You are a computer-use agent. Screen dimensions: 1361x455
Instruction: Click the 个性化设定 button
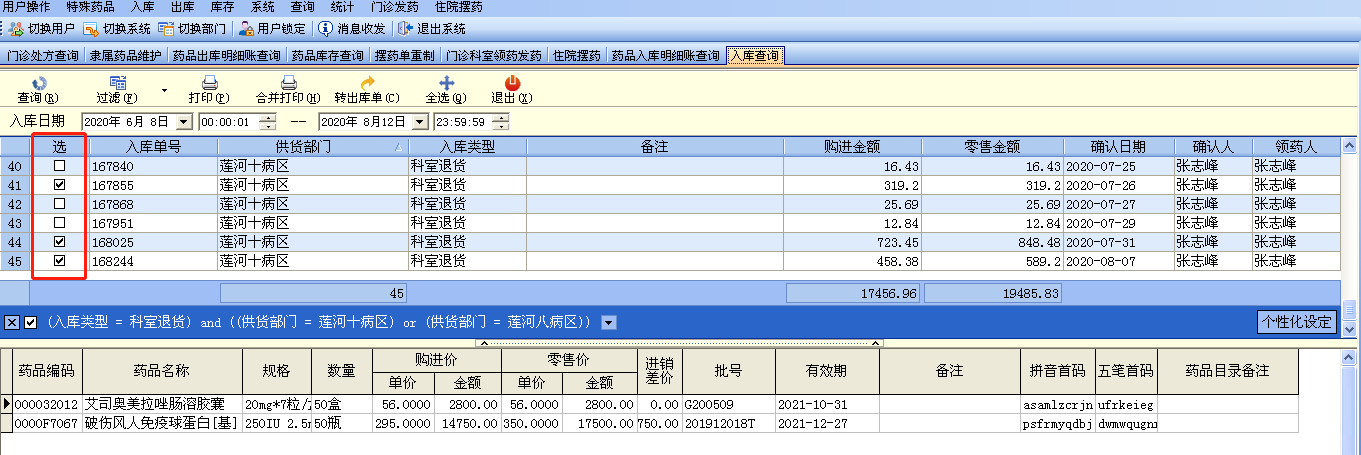1296,322
